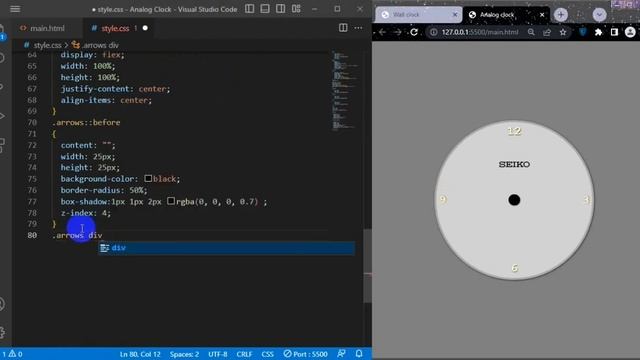Viewport: 640px width, 360px height.
Task: View site information icon in address bar
Action: pyautogui.click(x=433, y=32)
